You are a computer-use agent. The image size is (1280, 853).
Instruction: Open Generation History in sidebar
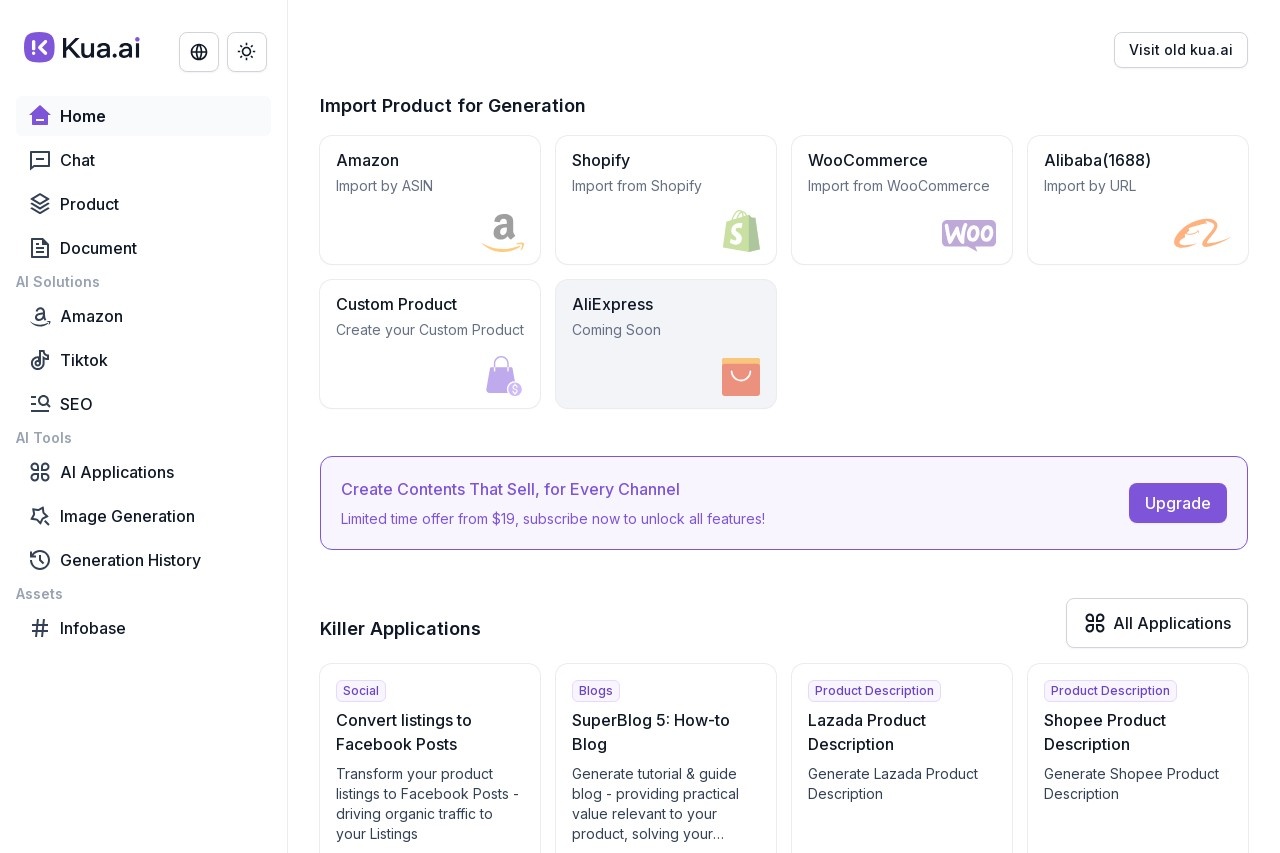point(143,560)
